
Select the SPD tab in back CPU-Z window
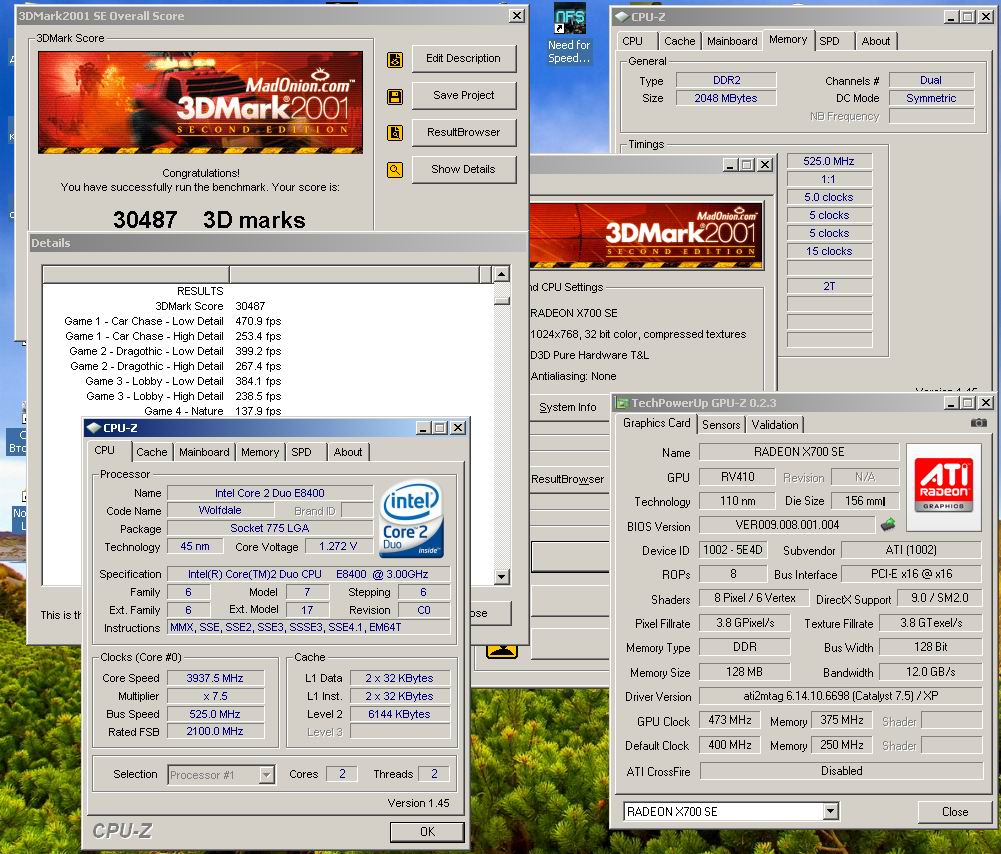829,41
